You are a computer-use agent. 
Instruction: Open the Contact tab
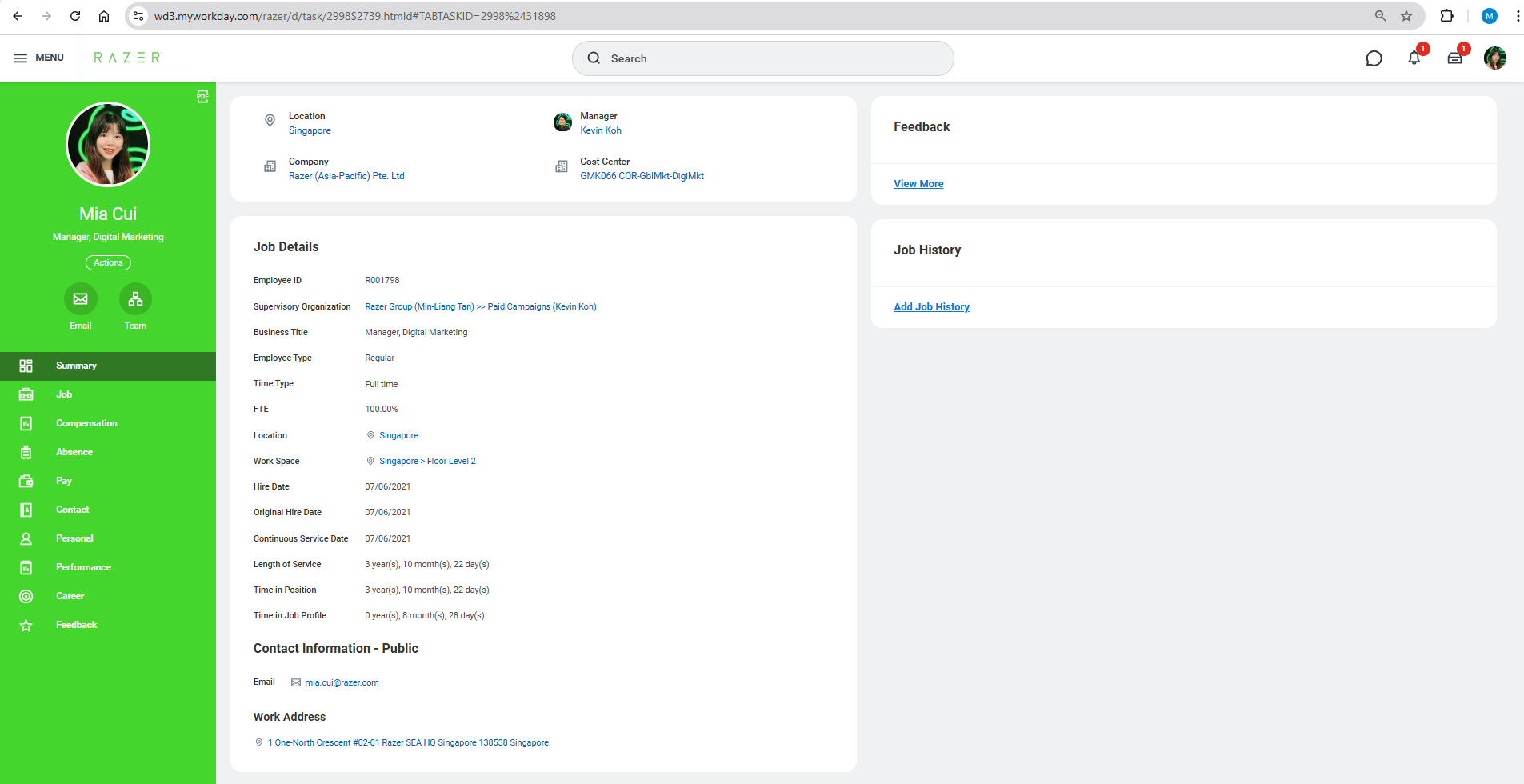point(108,510)
